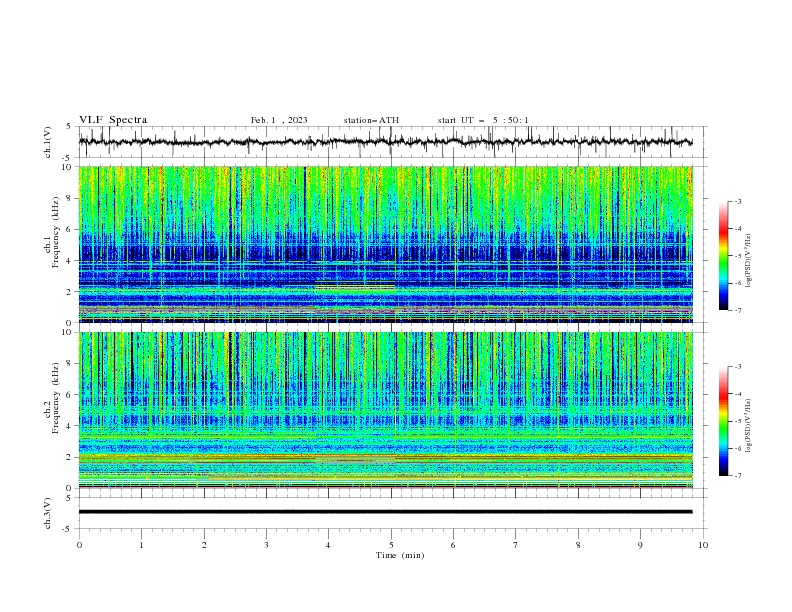Click the time-axis tick label "1"

[141, 545]
